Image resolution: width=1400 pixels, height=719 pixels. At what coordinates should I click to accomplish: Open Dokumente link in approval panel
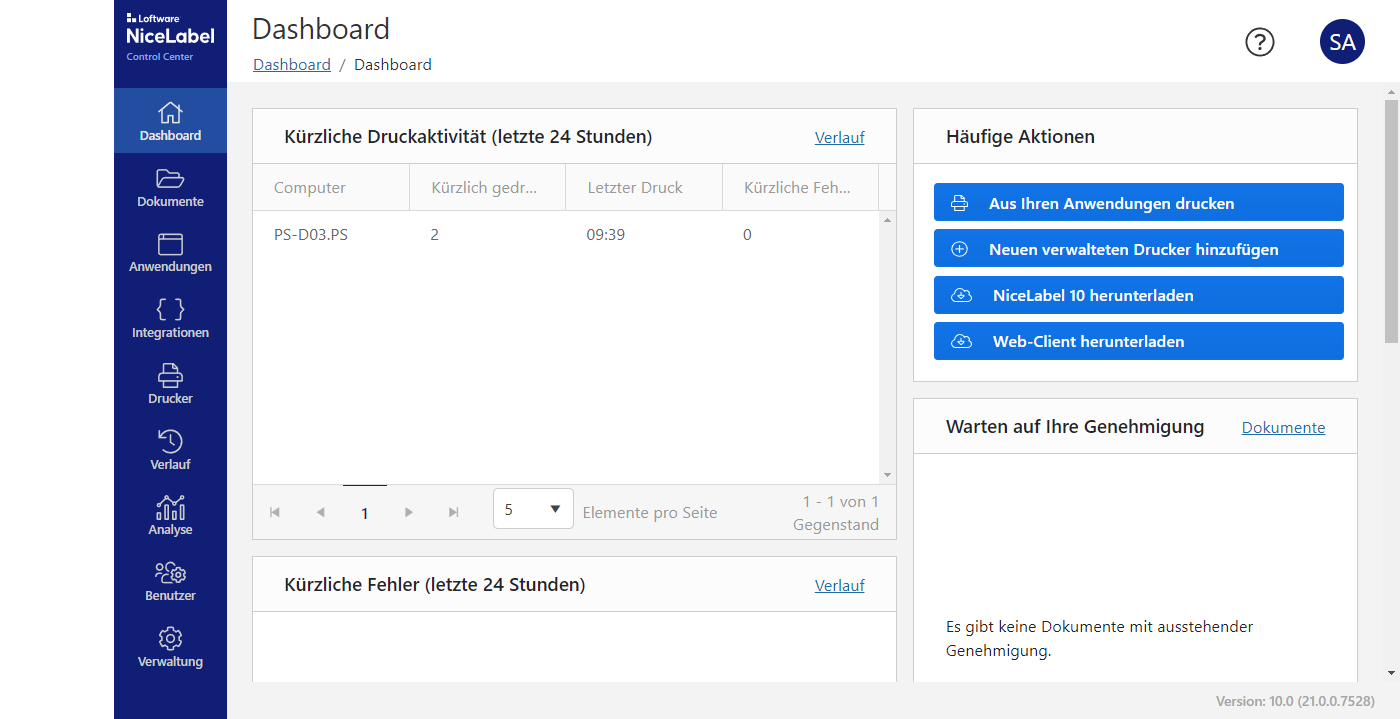click(x=1283, y=427)
